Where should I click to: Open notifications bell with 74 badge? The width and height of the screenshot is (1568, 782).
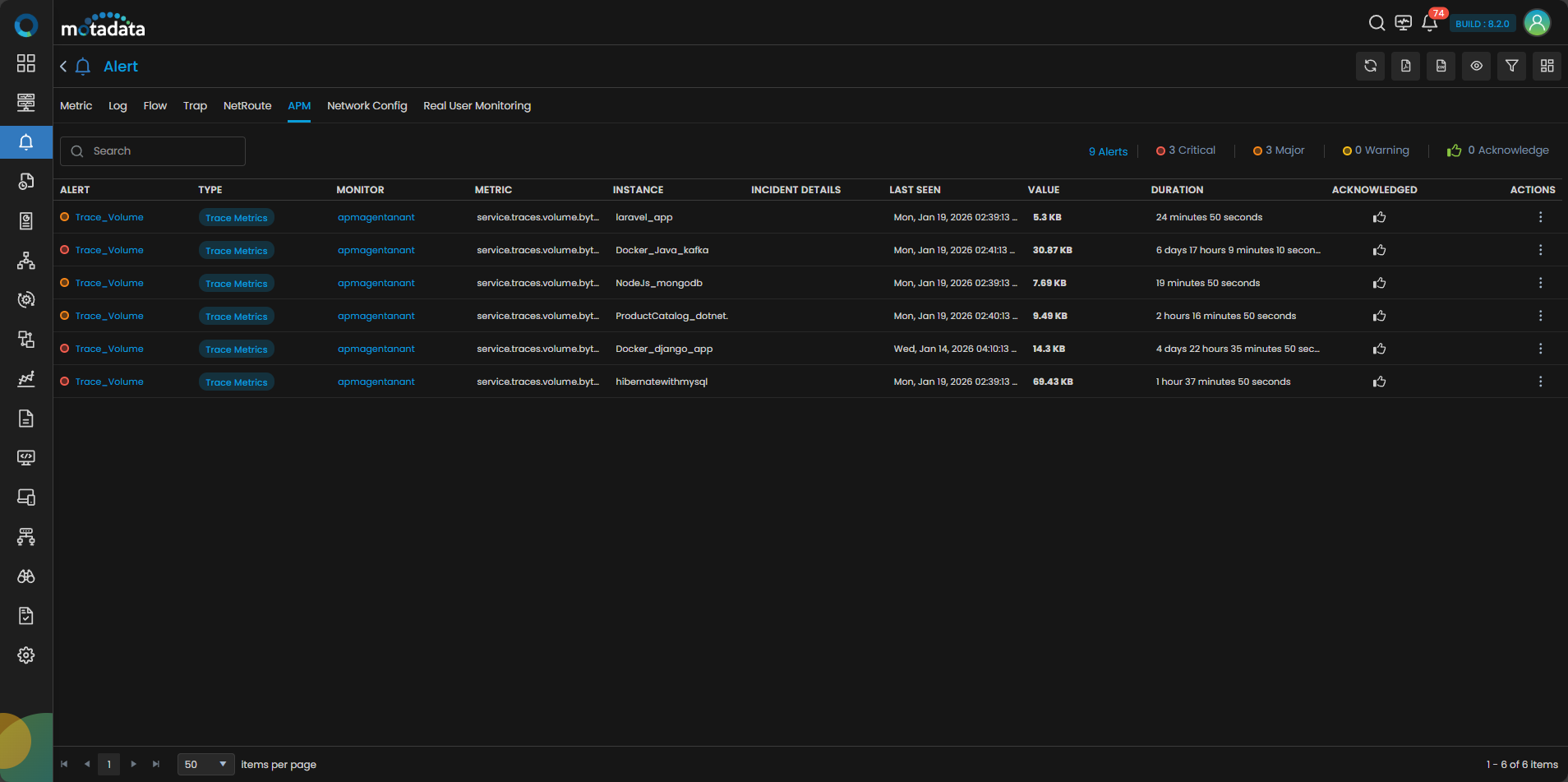coord(1429,23)
